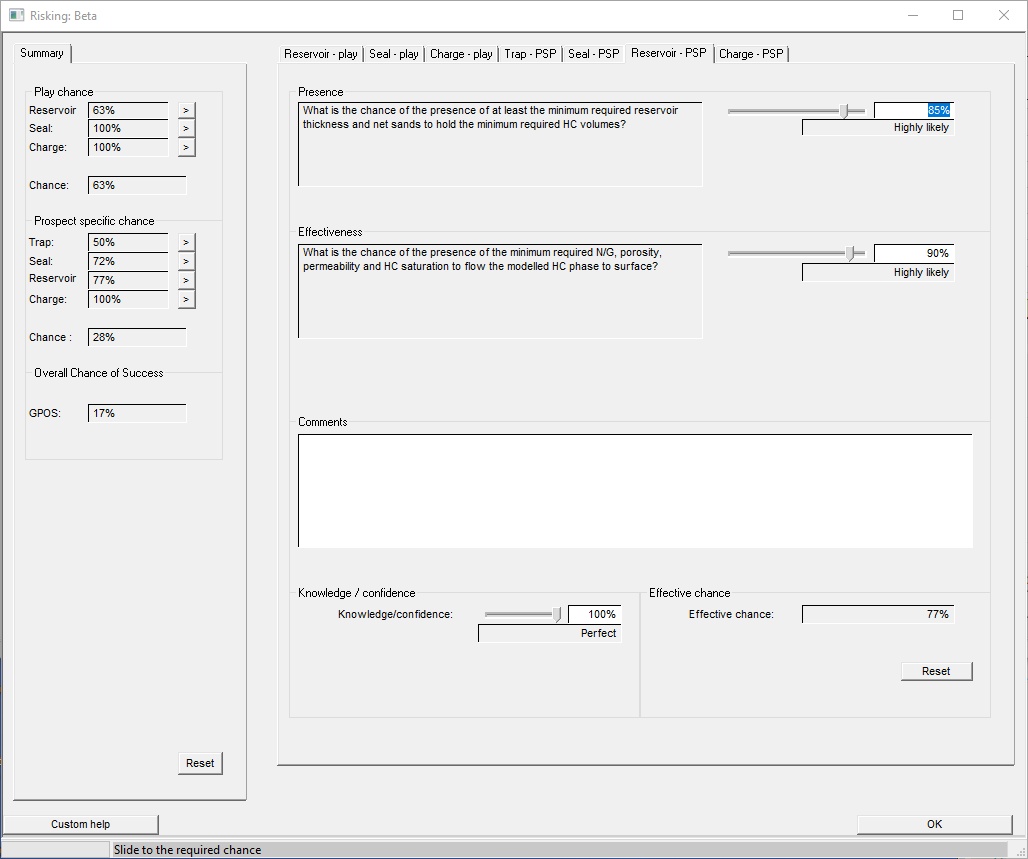This screenshot has height=859, width=1028.
Task: Click the Summary tab
Action: (42, 53)
